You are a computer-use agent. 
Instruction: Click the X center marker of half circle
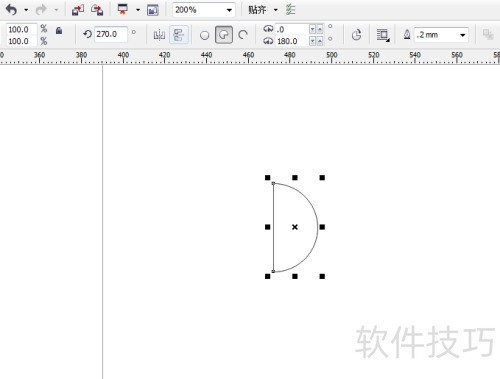(295, 227)
